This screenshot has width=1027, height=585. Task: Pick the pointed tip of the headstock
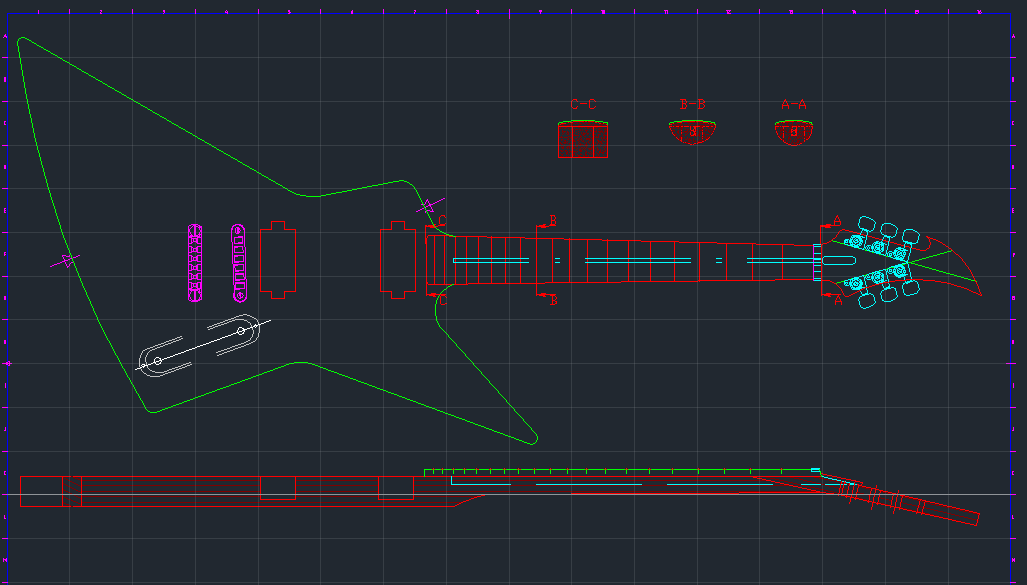tap(979, 295)
